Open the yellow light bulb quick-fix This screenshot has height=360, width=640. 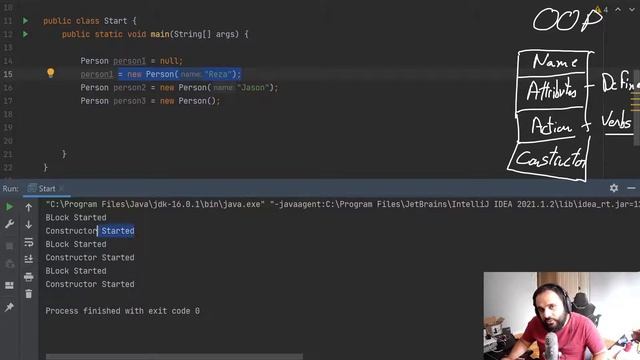point(50,73)
